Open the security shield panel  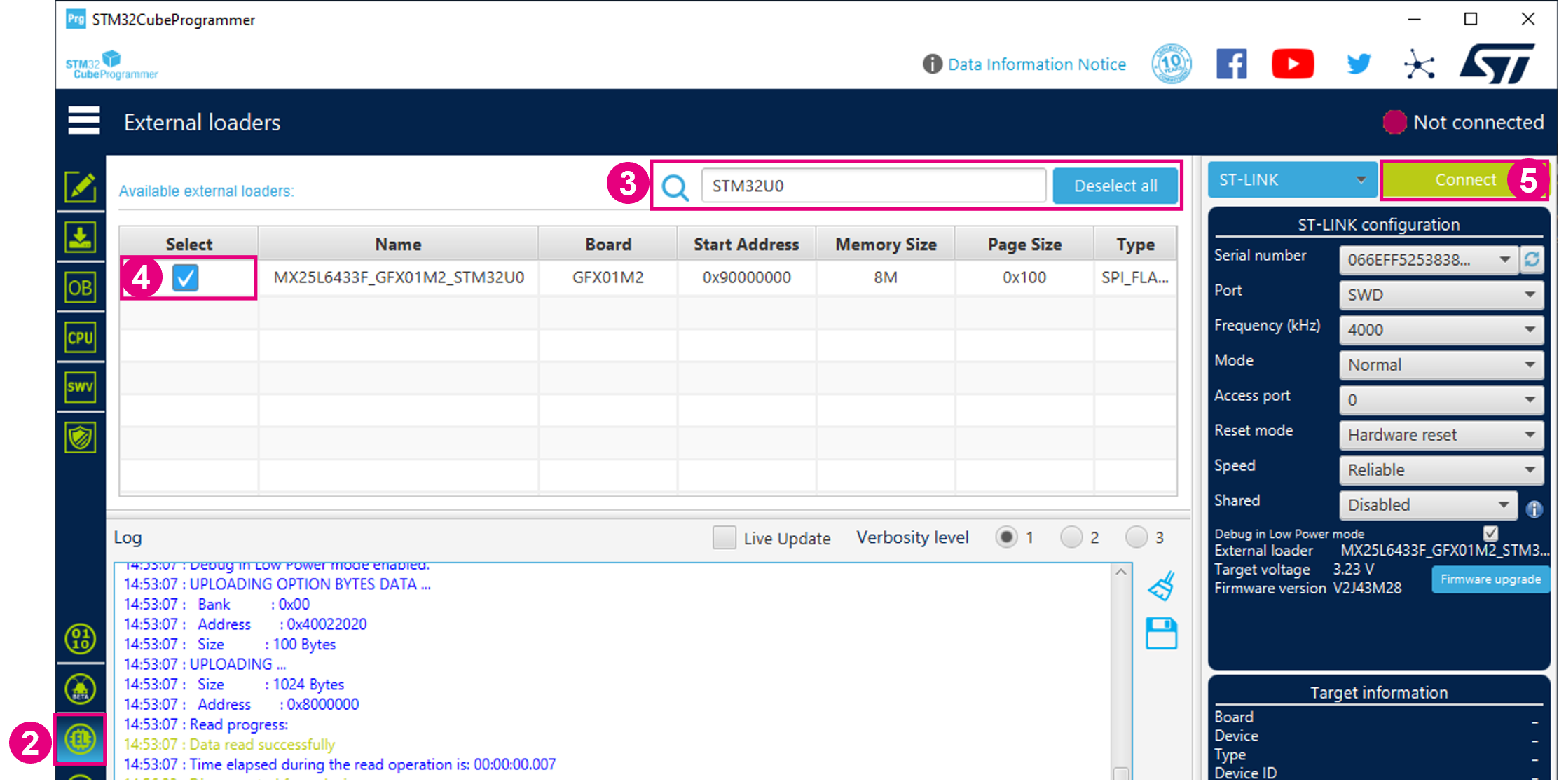click(81, 438)
